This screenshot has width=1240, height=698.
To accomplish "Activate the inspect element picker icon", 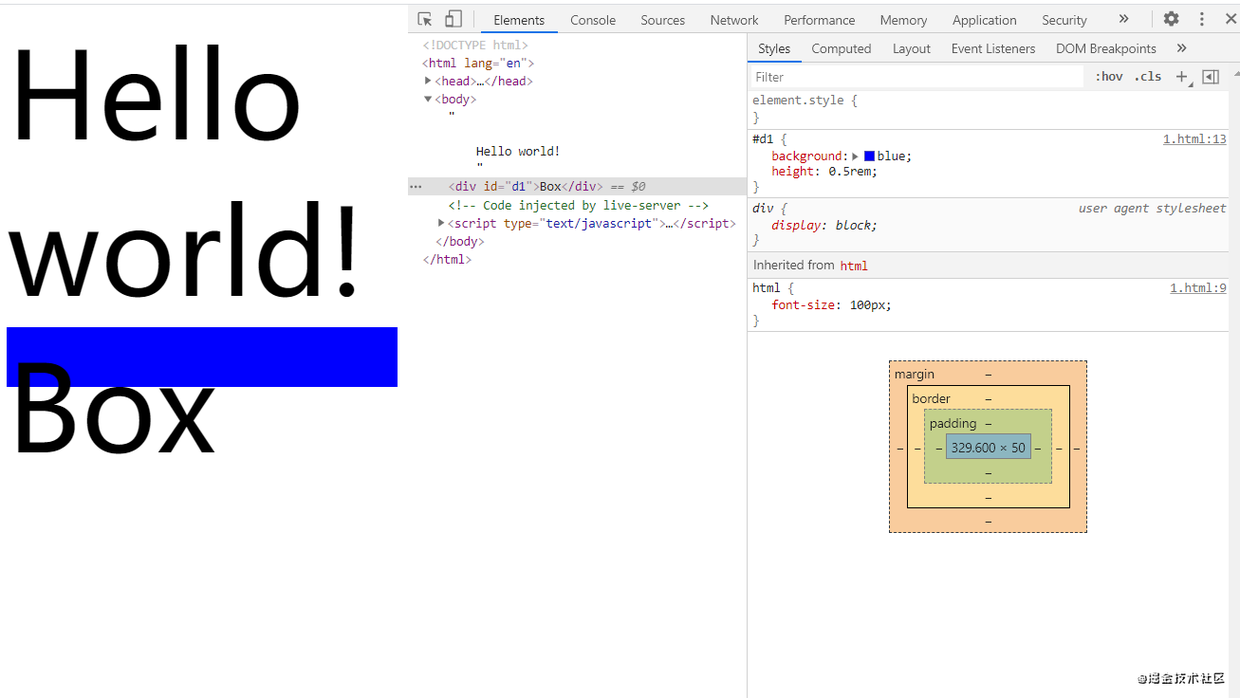I will (425, 19).
